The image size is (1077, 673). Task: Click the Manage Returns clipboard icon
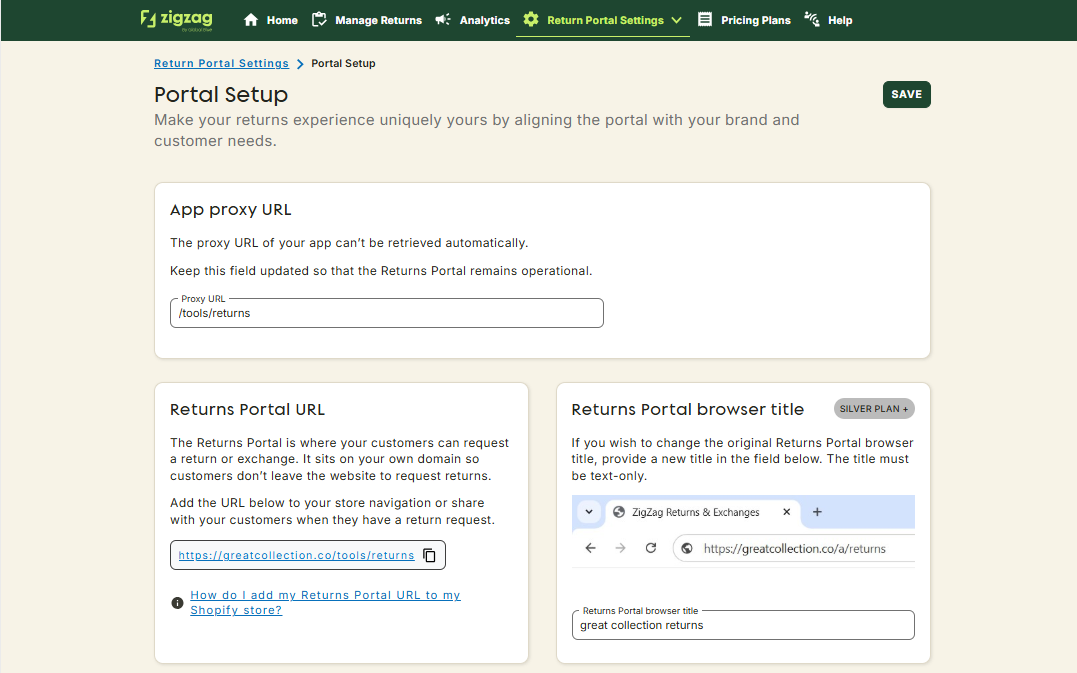pyautogui.click(x=319, y=20)
